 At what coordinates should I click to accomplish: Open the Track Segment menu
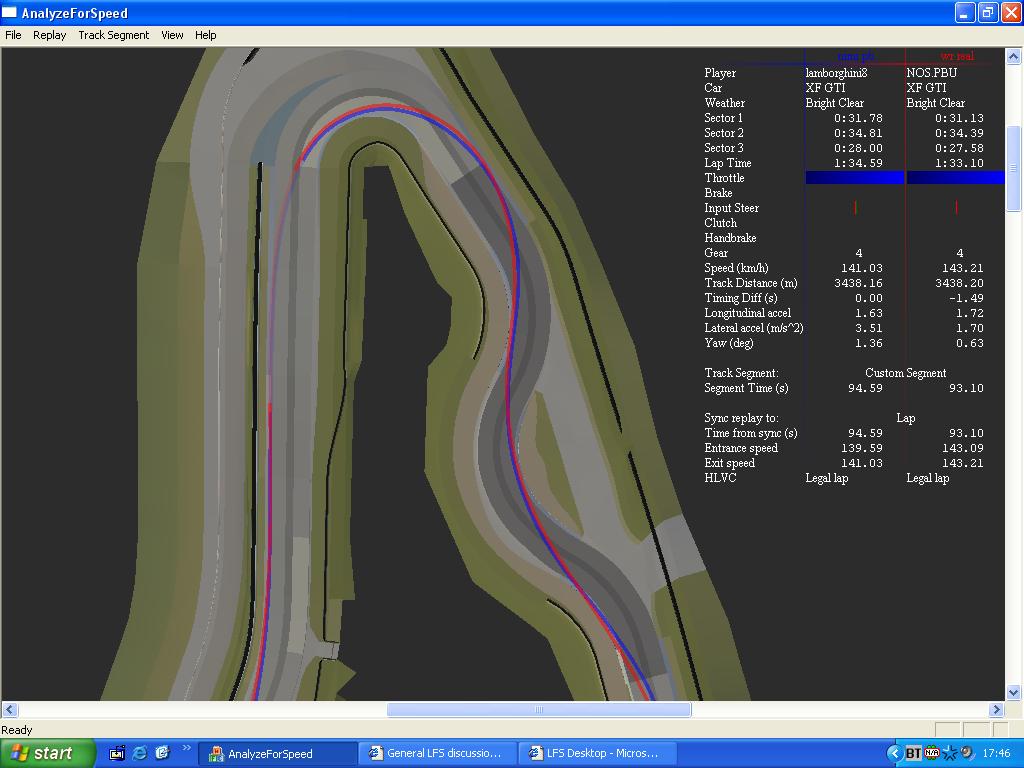[114, 35]
